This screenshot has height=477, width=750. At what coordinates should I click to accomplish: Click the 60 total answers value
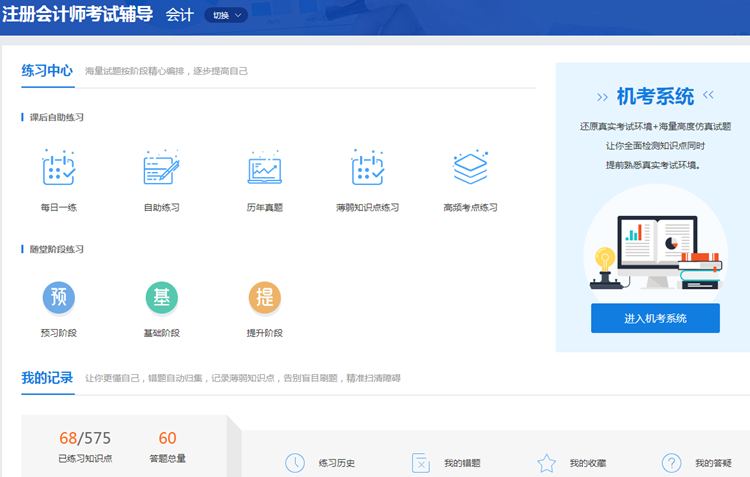pos(167,438)
